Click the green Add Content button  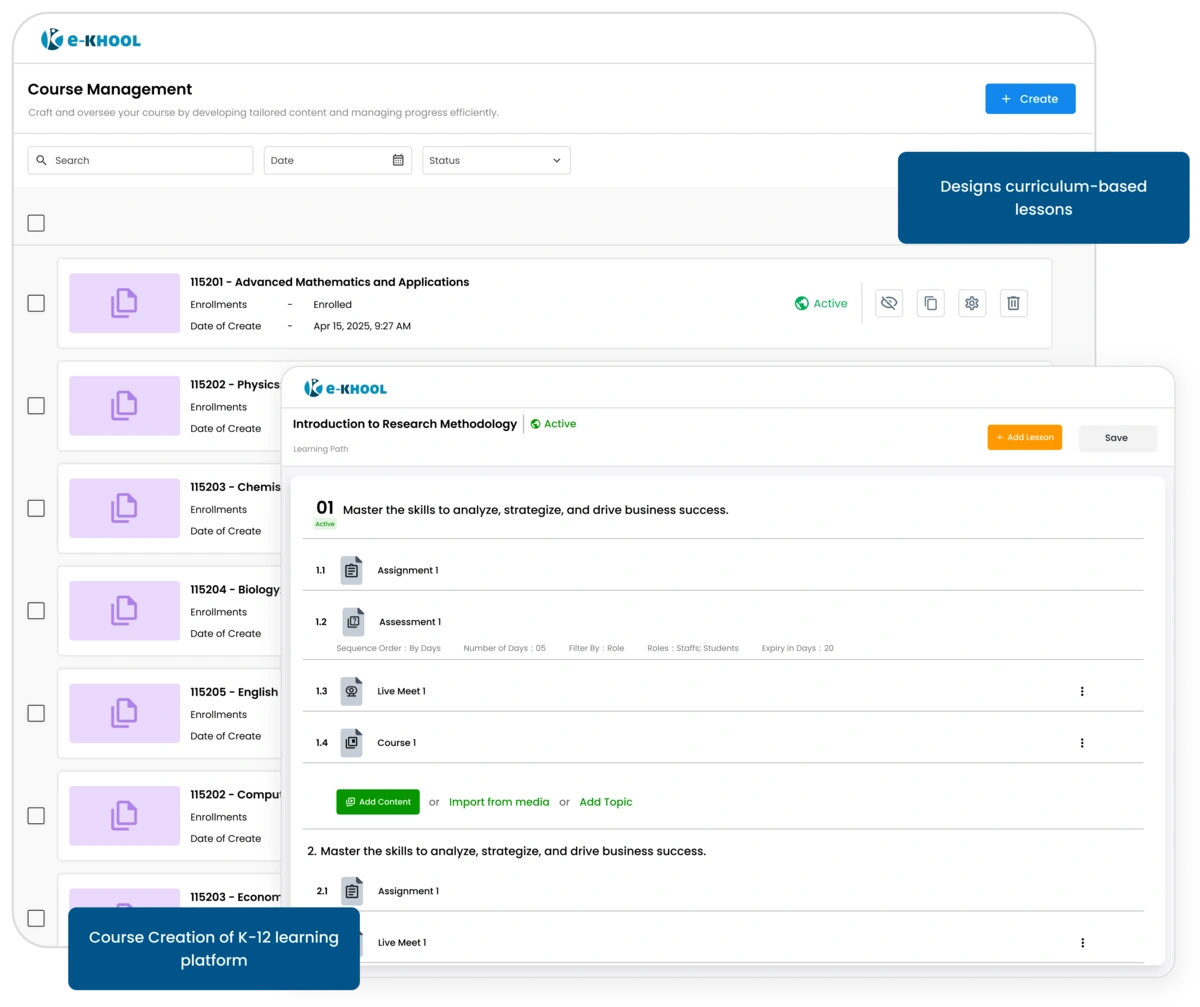(377, 801)
